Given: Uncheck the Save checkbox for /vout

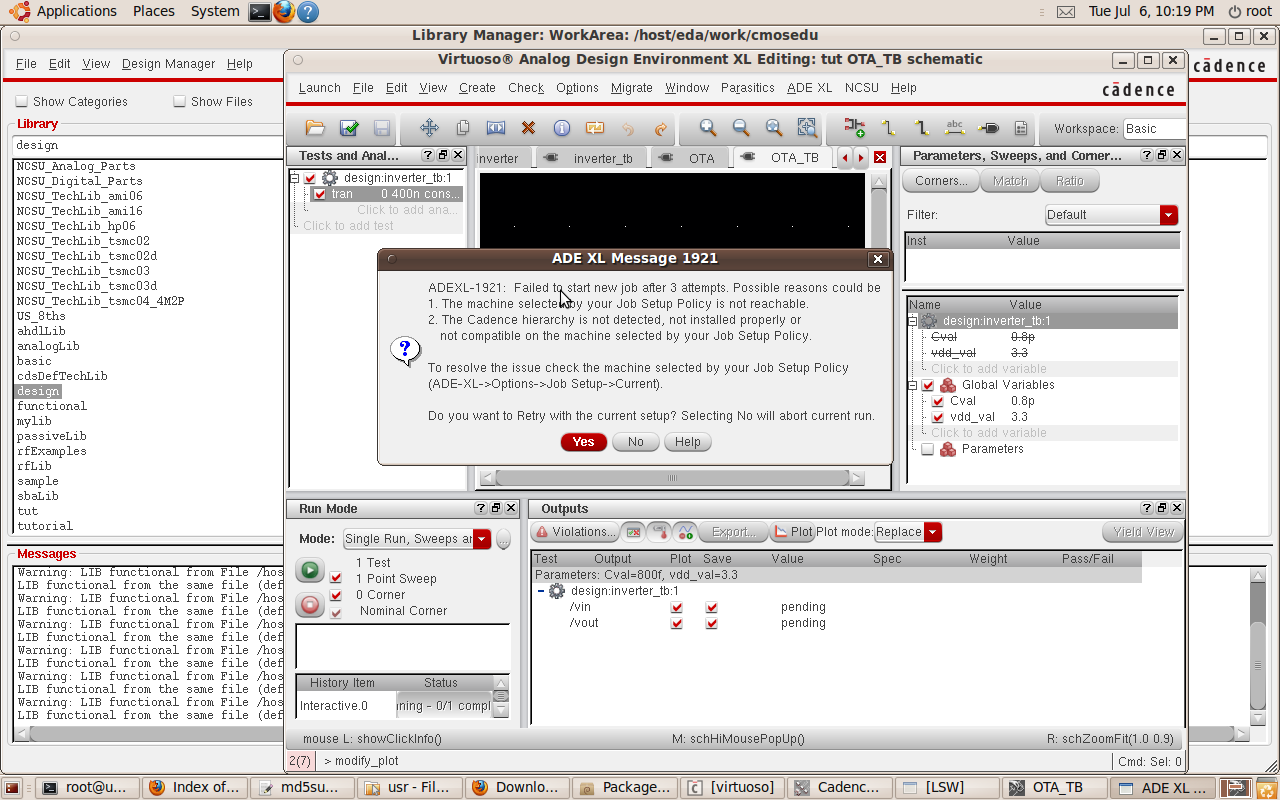Looking at the screenshot, I should pyautogui.click(x=711, y=623).
